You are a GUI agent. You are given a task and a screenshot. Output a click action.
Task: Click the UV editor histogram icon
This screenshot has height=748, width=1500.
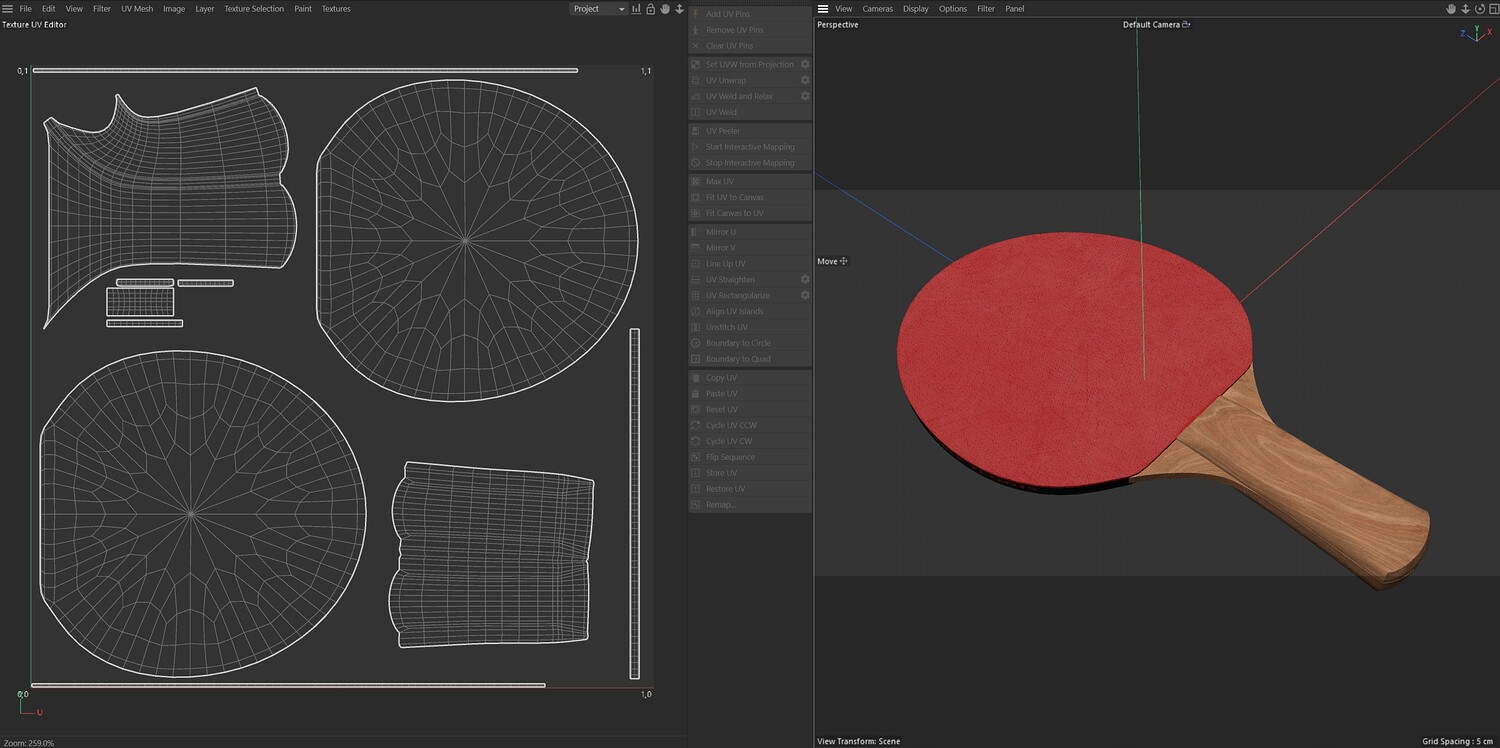pyautogui.click(x=636, y=9)
